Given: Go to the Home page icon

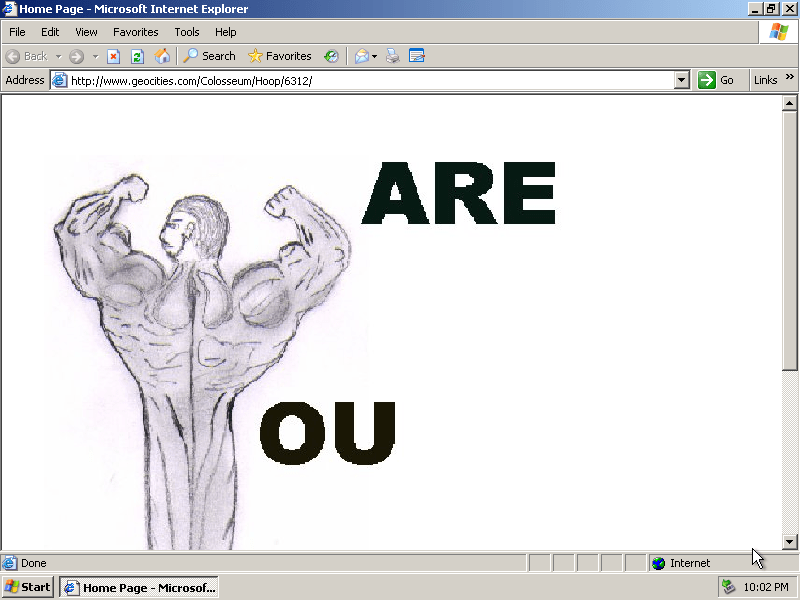Looking at the screenshot, I should (162, 56).
